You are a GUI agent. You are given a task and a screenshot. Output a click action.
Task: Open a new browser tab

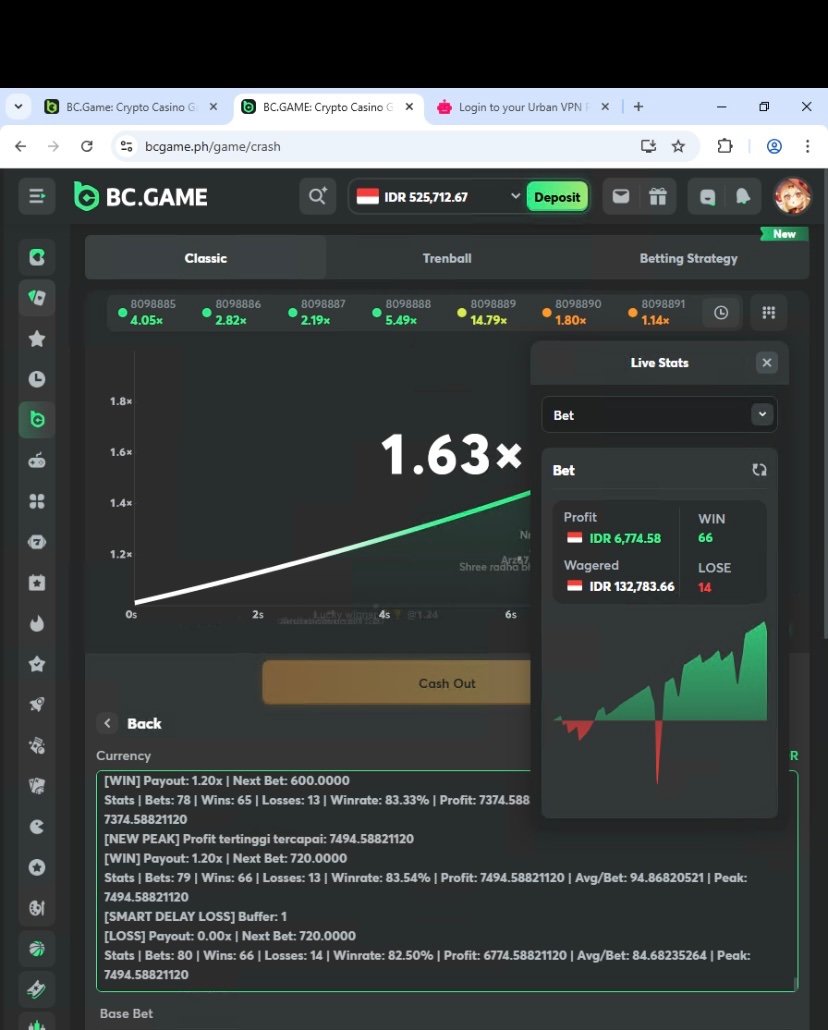[638, 106]
